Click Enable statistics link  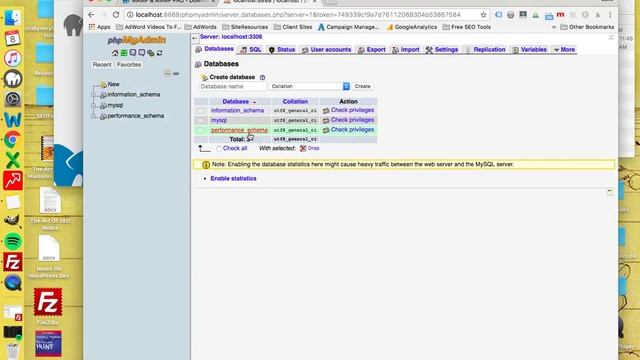click(233, 178)
